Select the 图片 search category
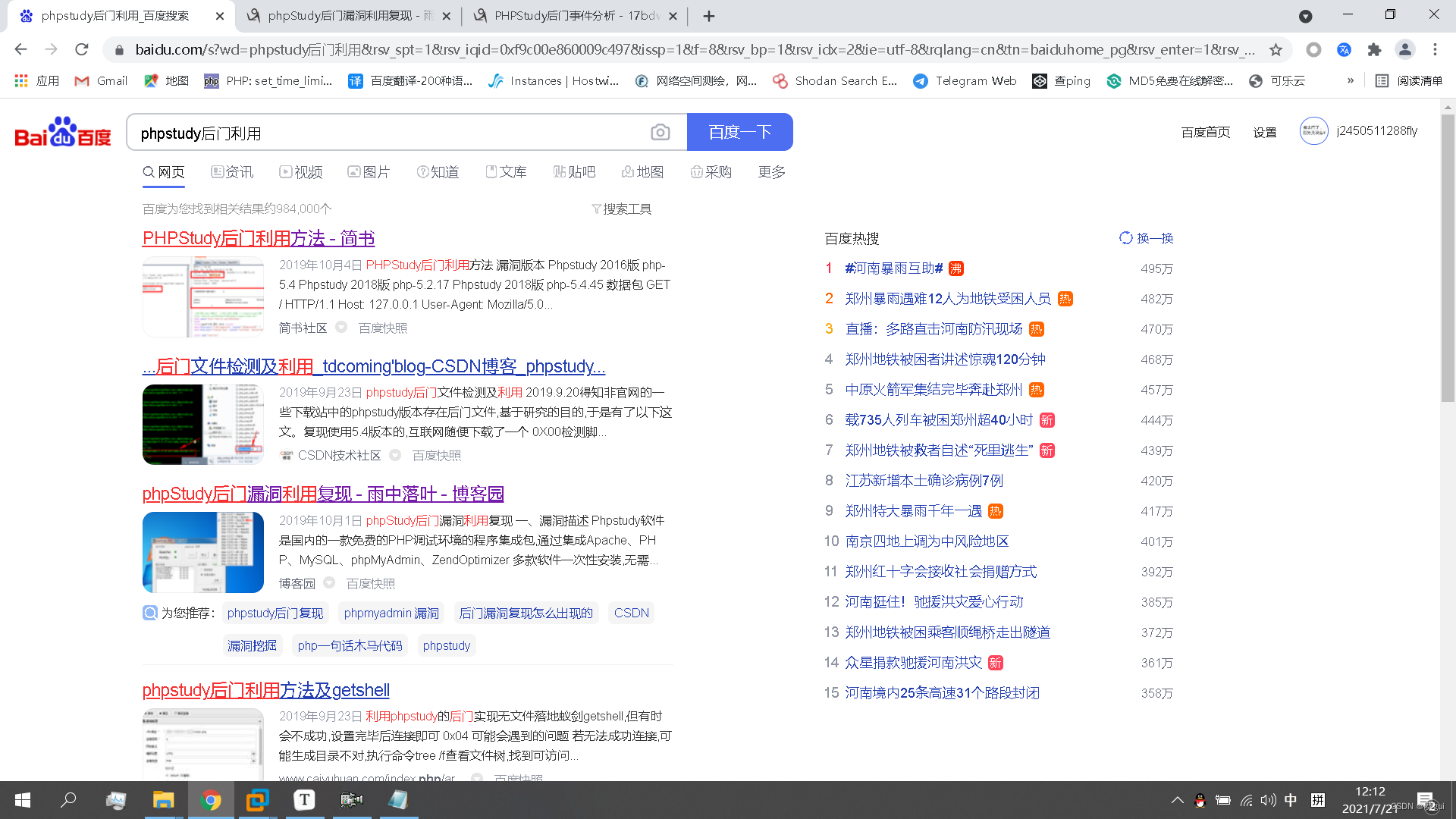 coord(369,172)
